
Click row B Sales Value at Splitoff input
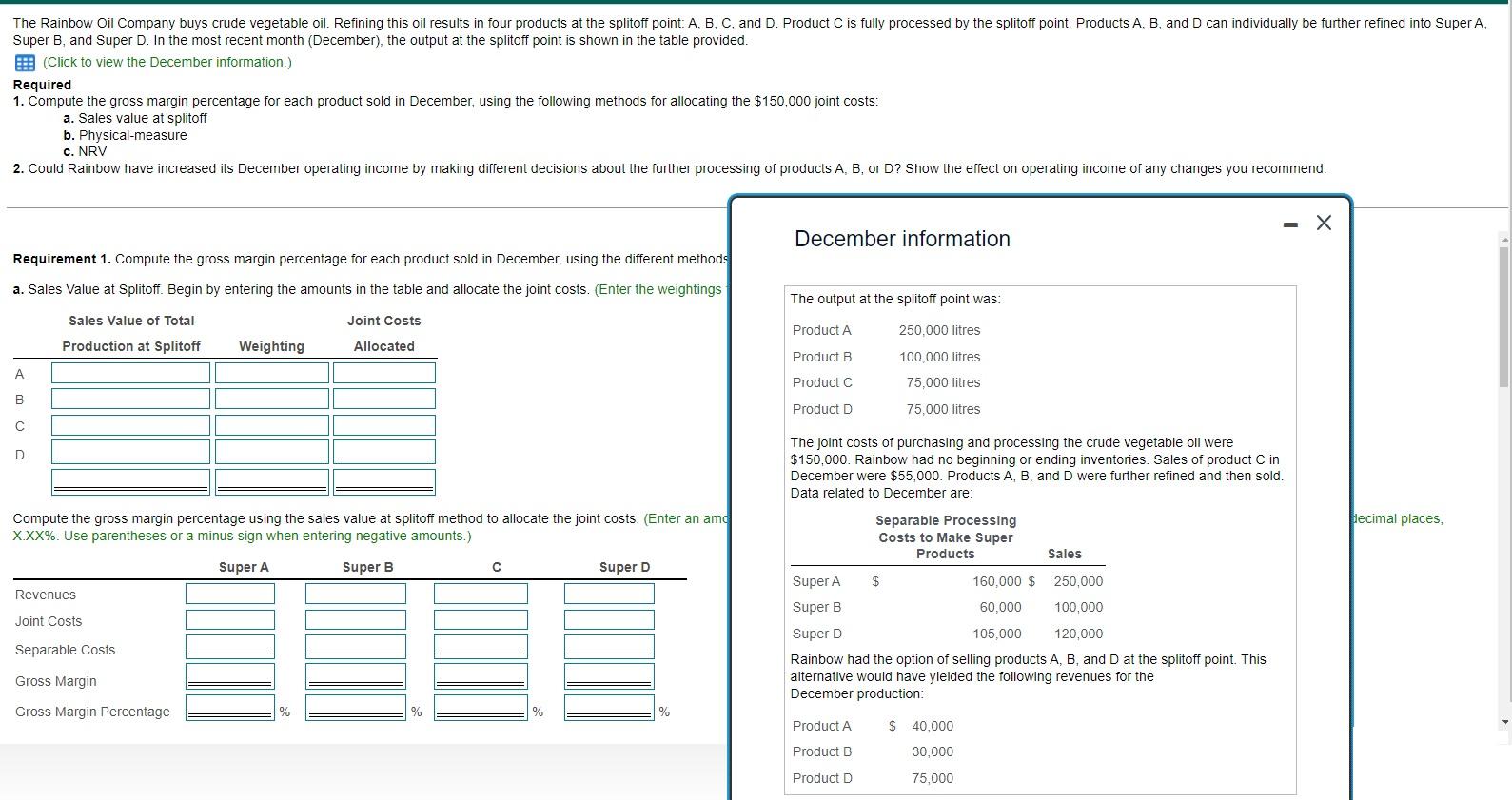[131, 399]
